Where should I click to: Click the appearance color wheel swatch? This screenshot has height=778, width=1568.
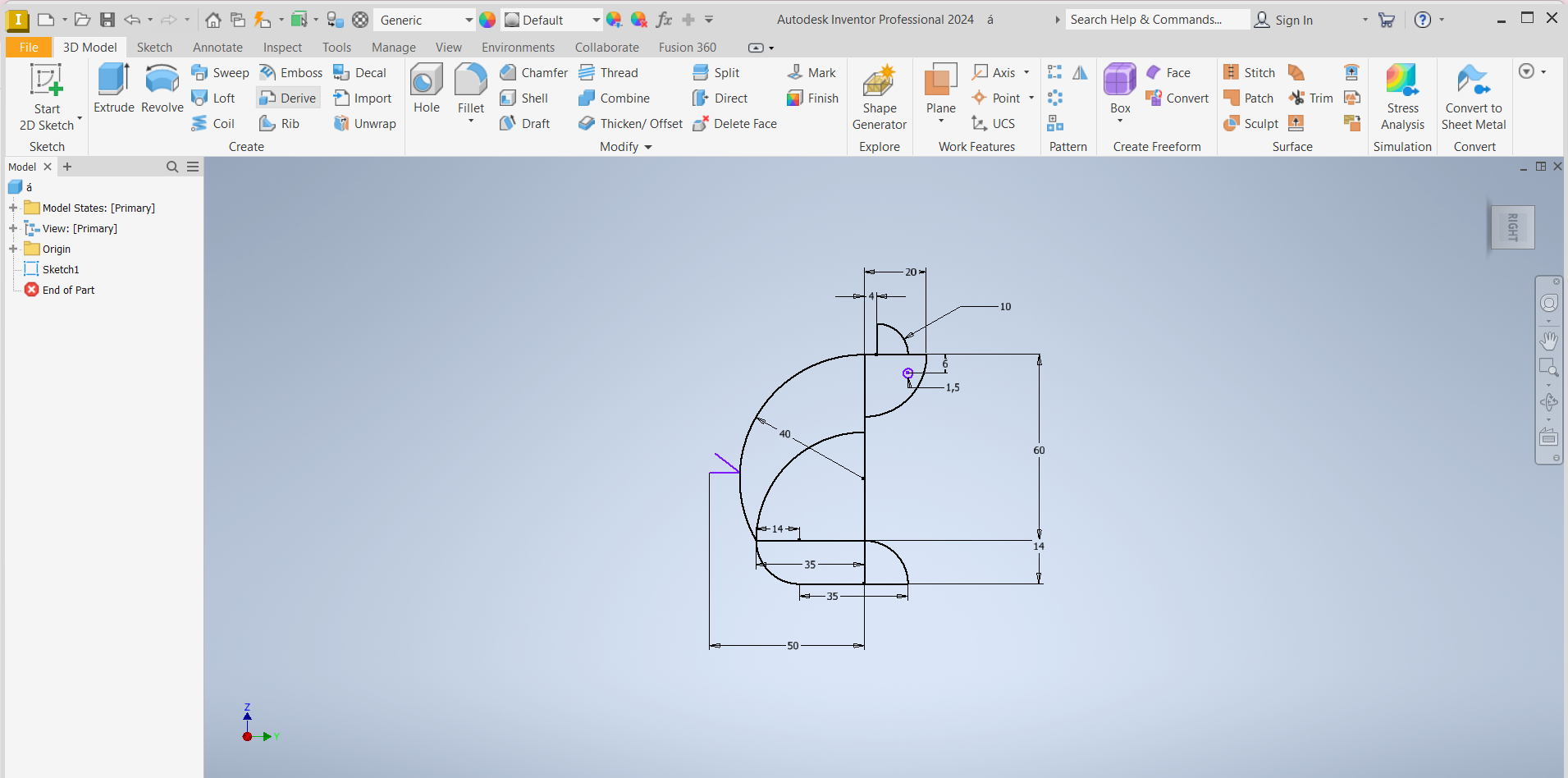click(487, 20)
